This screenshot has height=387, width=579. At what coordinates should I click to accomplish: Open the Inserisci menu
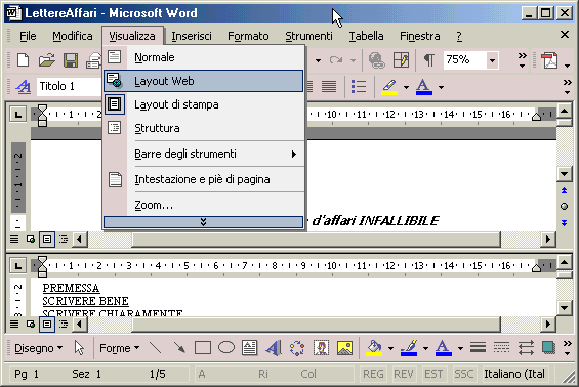click(191, 36)
